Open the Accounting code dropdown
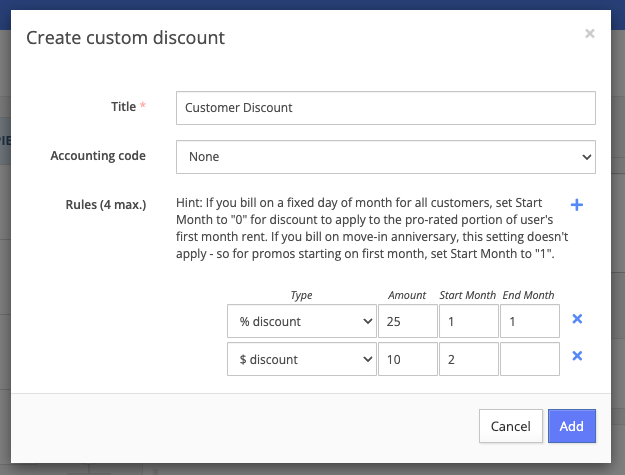 click(x=385, y=156)
